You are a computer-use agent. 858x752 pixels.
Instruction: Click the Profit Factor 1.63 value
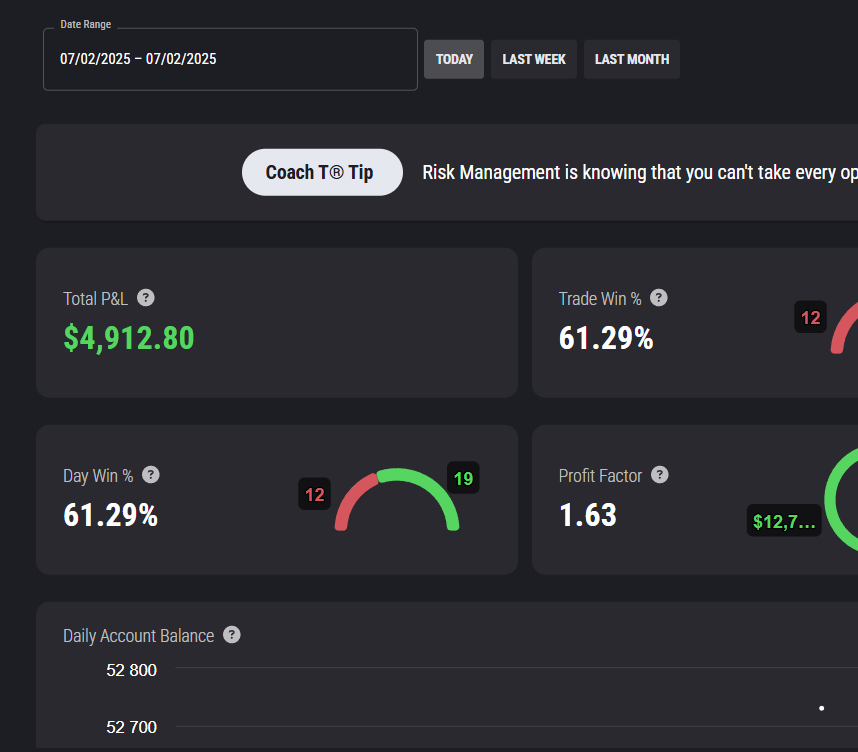click(x=588, y=515)
